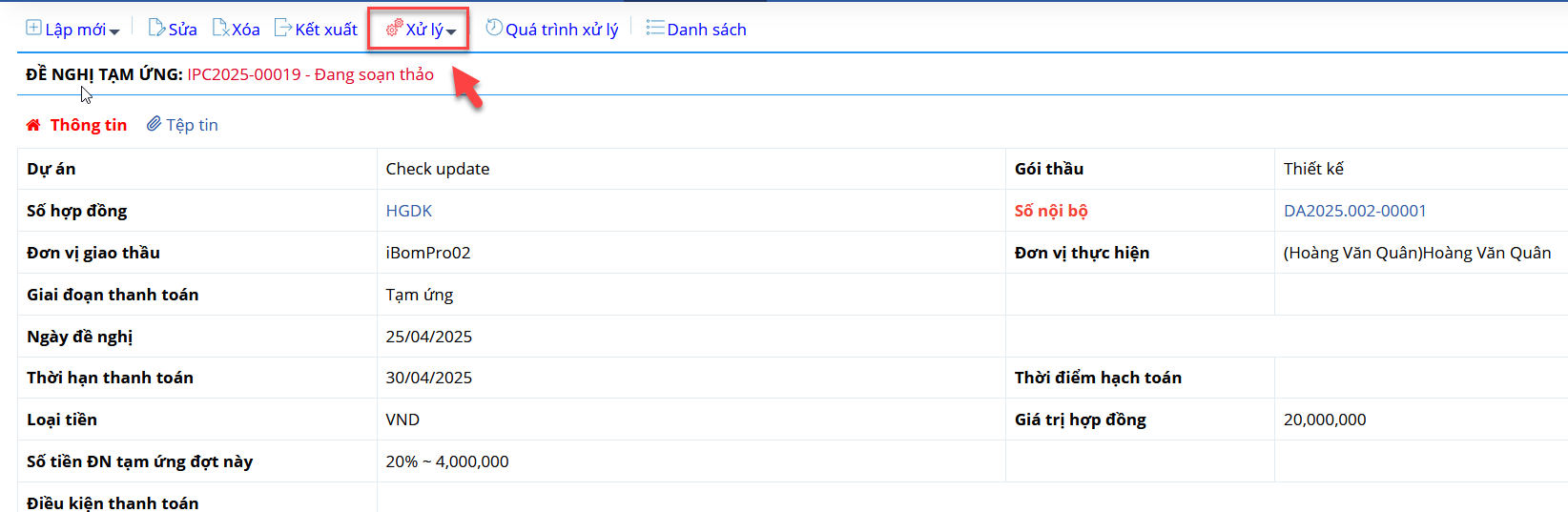Click the red home icon beside Thông tin
Screen dimensions: 1568x512
(x=33, y=125)
